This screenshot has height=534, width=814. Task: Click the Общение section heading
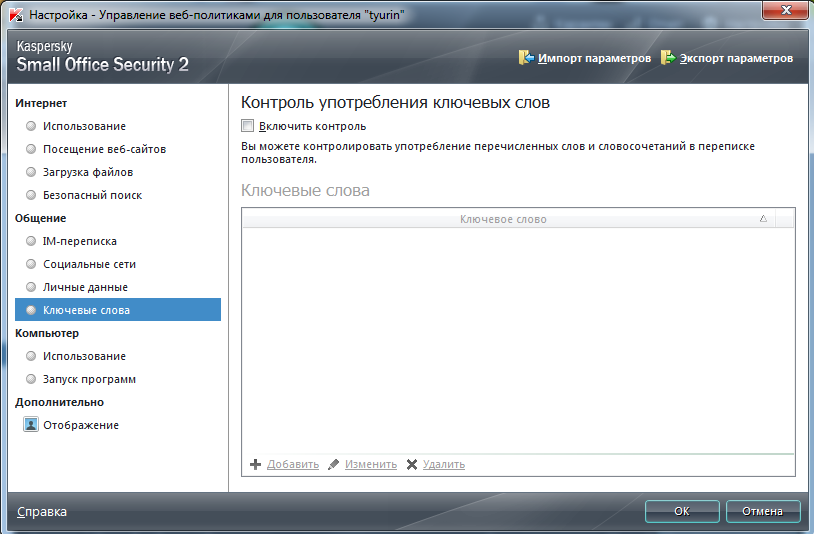pos(40,218)
